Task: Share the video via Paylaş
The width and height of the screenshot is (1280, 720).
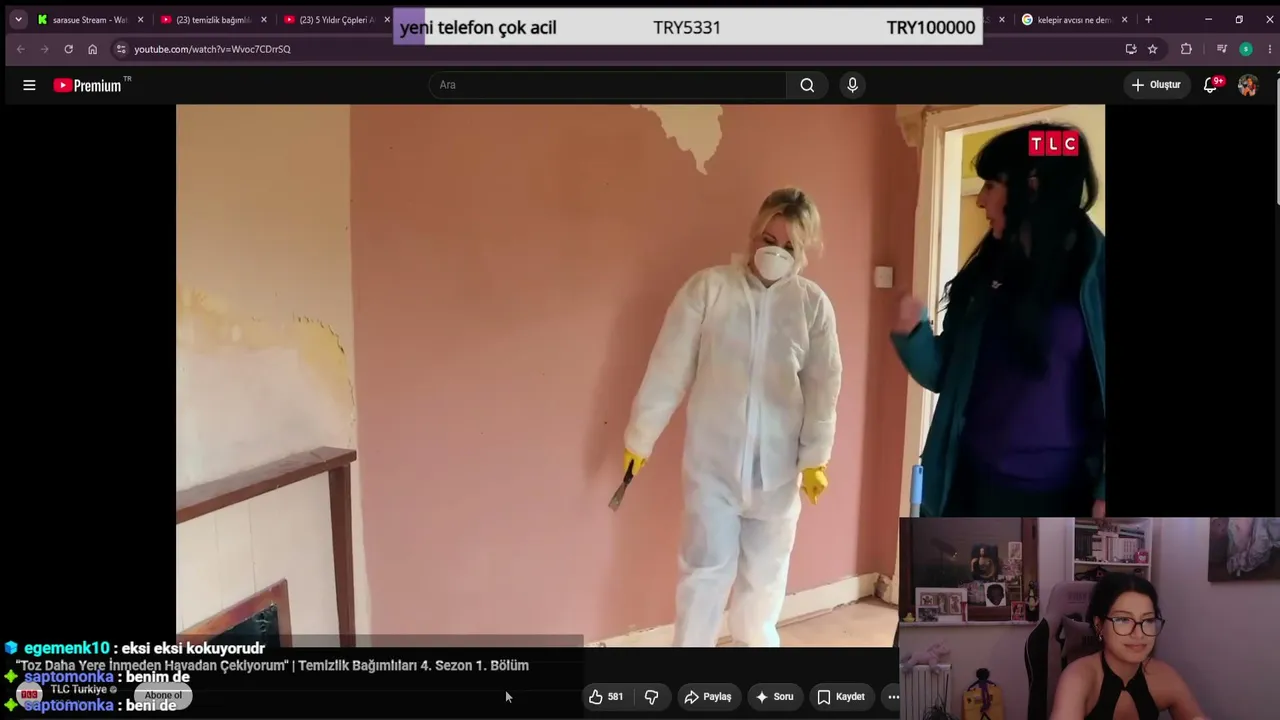Action: (708, 697)
